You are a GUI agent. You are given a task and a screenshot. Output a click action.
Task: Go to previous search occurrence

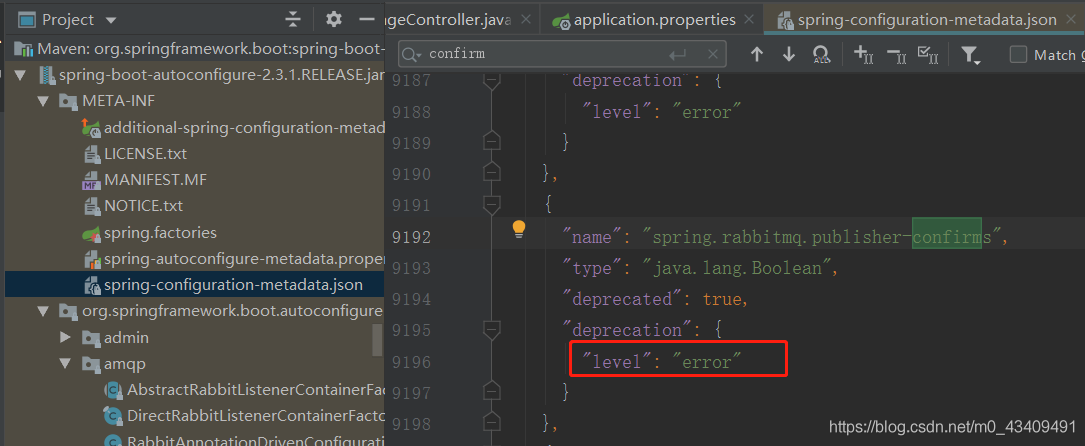point(757,54)
